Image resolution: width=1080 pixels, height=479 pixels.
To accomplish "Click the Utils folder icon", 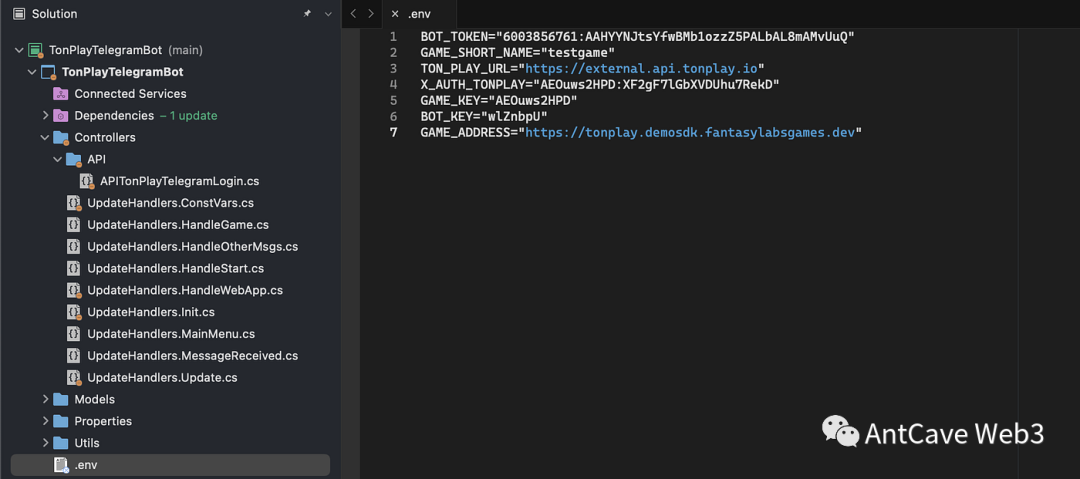I will [x=61, y=443].
